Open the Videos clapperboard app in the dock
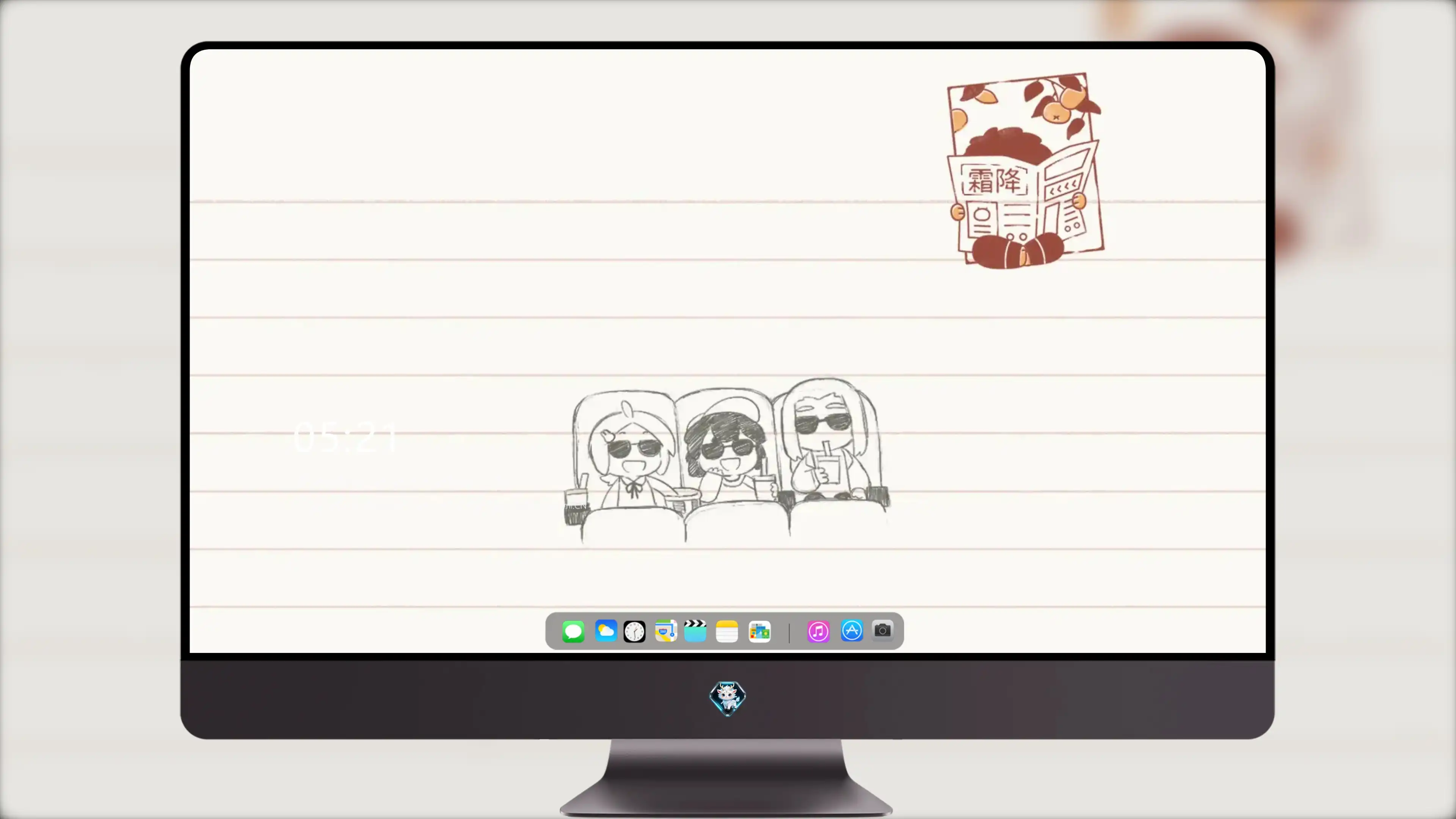This screenshot has height=819, width=1456. [x=695, y=631]
